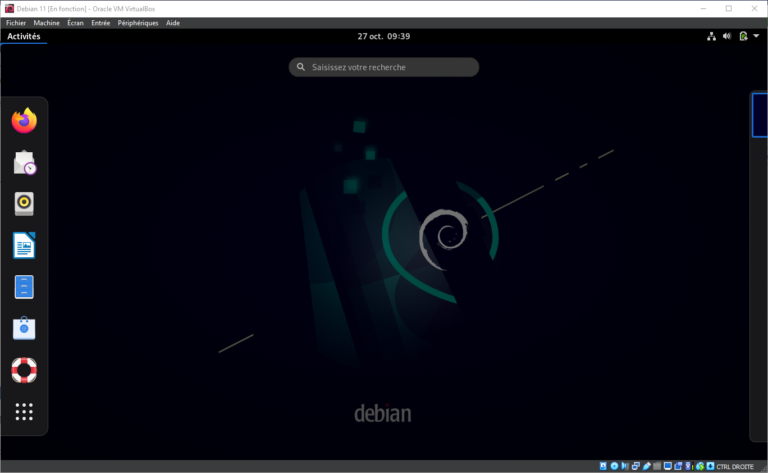Click the VirtualBox shared folders icon
Screen dimensions: 768x473
pyautogui.click(x=657, y=466)
